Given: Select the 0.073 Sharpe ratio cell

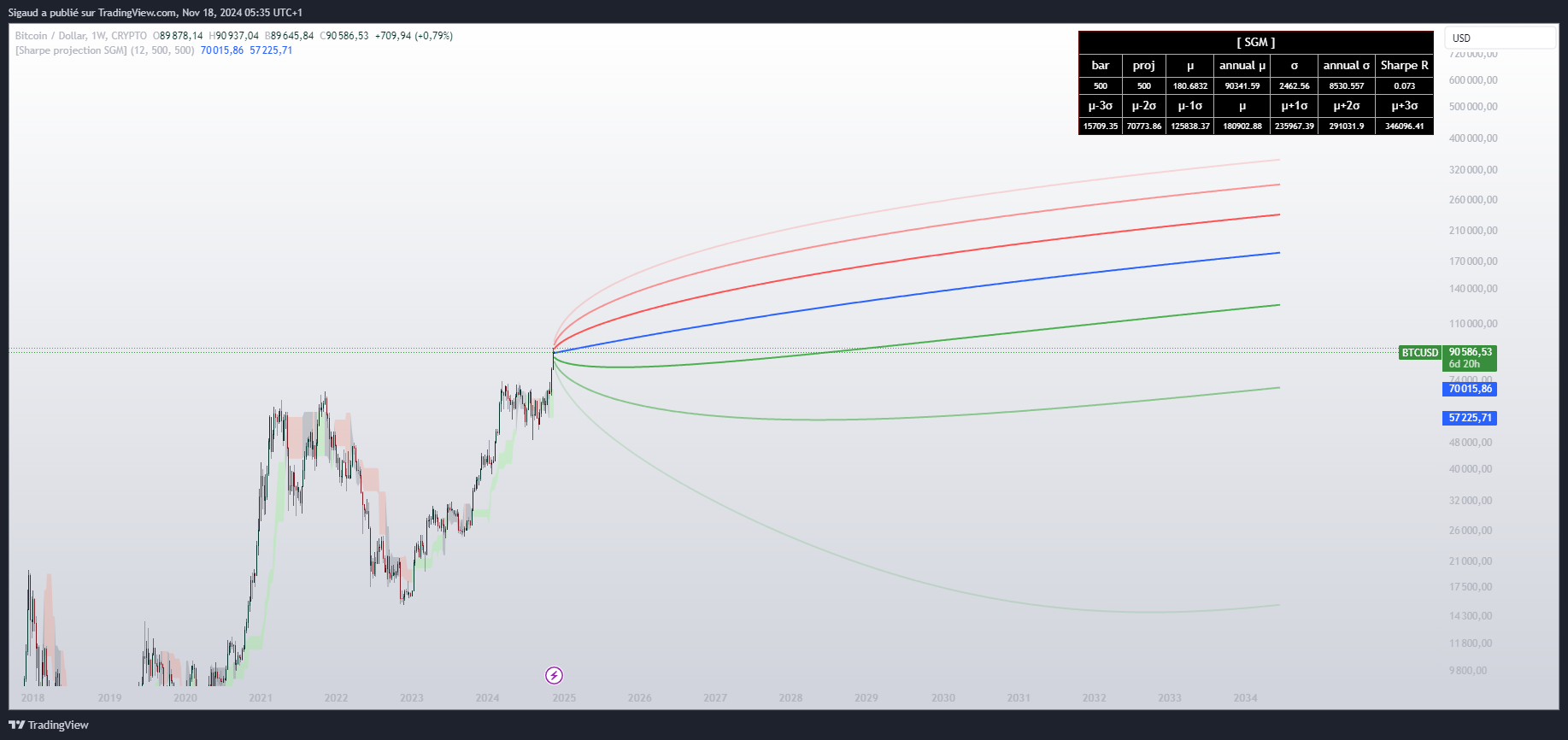Looking at the screenshot, I should click(1405, 85).
